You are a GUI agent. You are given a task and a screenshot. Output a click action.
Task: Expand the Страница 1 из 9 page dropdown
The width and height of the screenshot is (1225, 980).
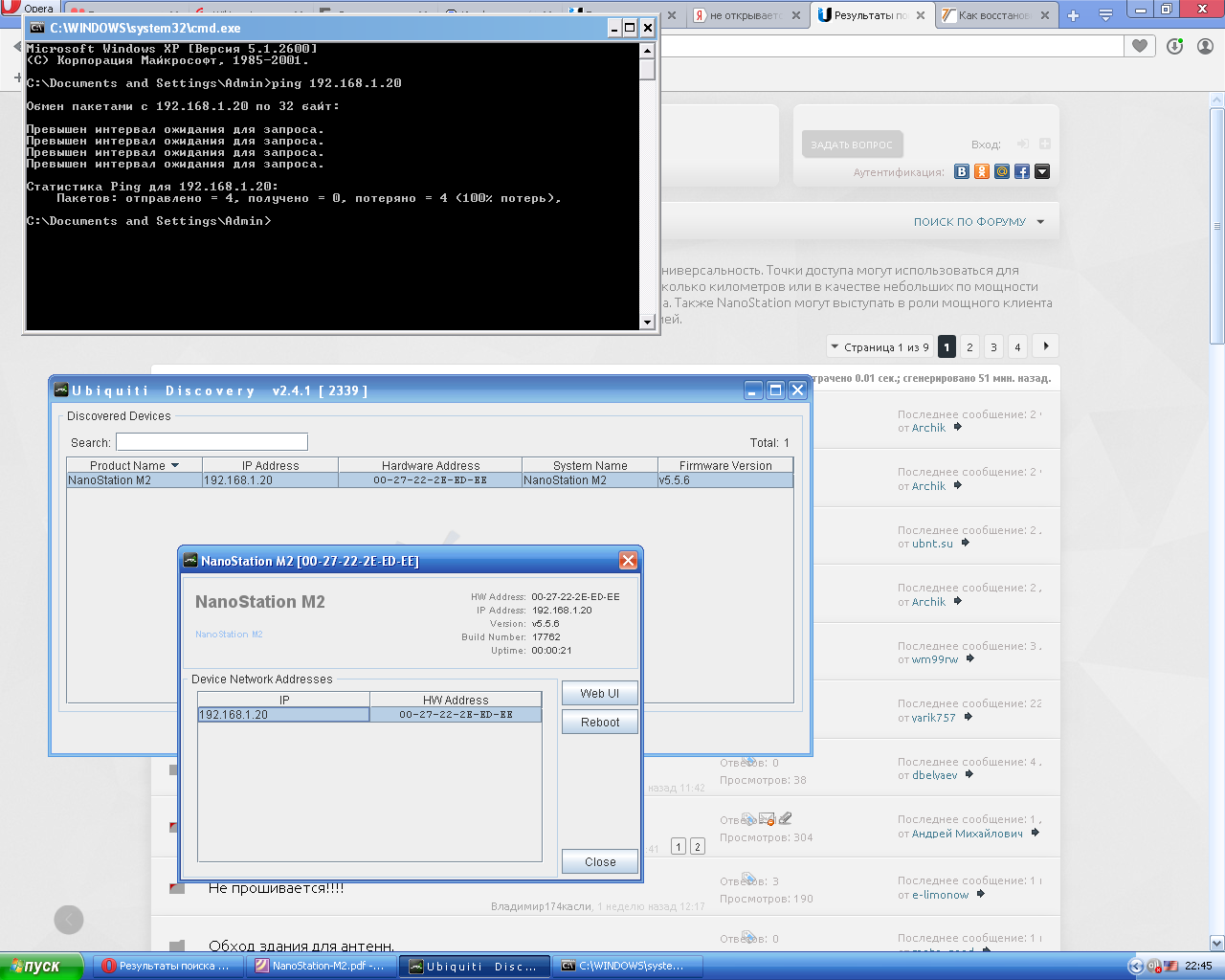click(x=879, y=346)
